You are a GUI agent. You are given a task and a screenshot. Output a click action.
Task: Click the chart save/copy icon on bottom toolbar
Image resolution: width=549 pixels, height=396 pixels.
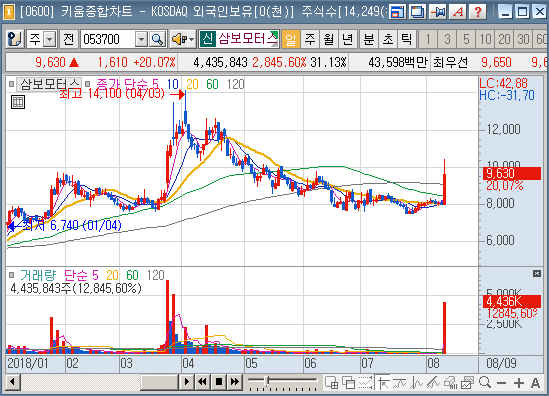467,383
